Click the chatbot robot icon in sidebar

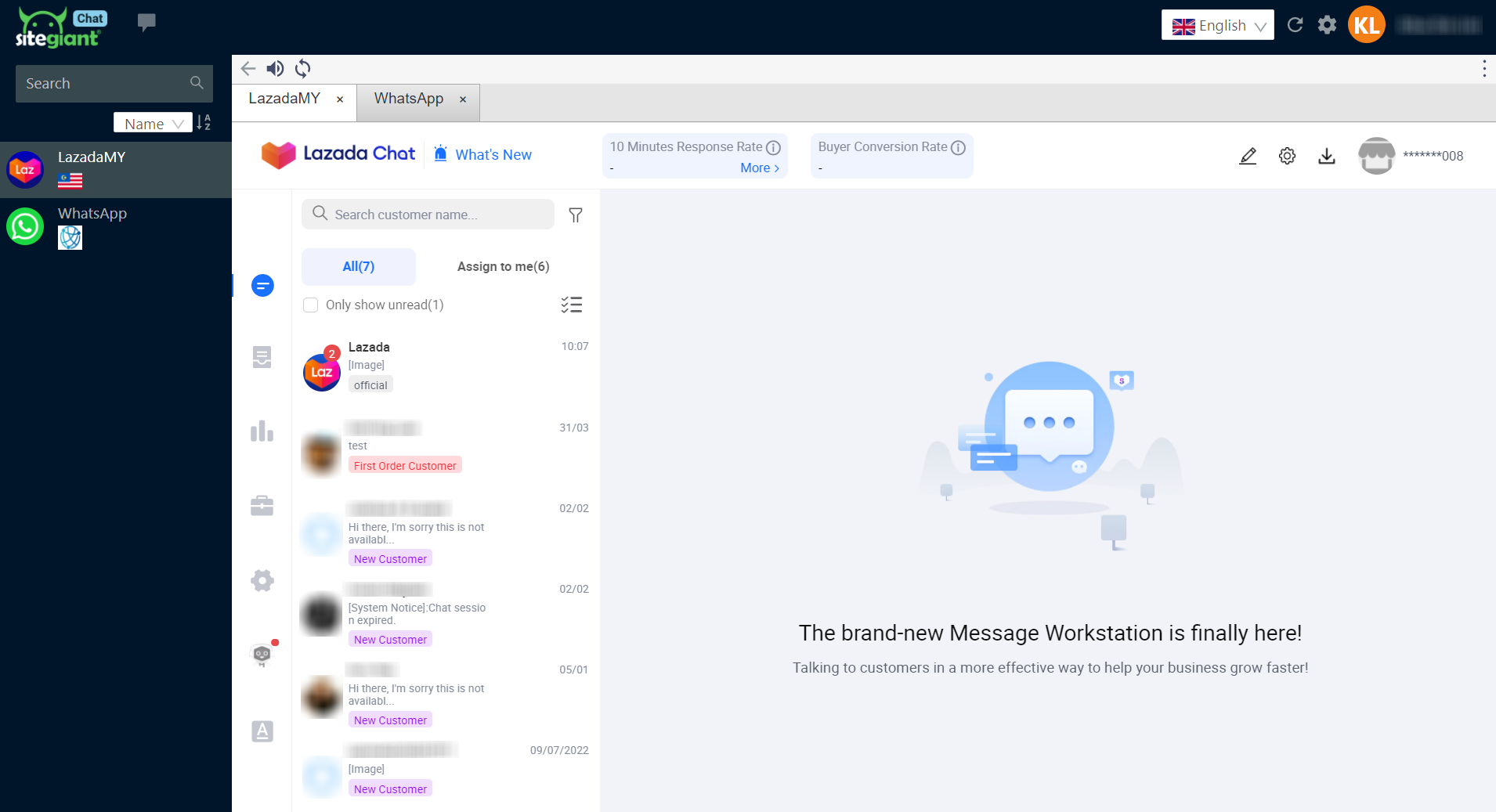(262, 654)
